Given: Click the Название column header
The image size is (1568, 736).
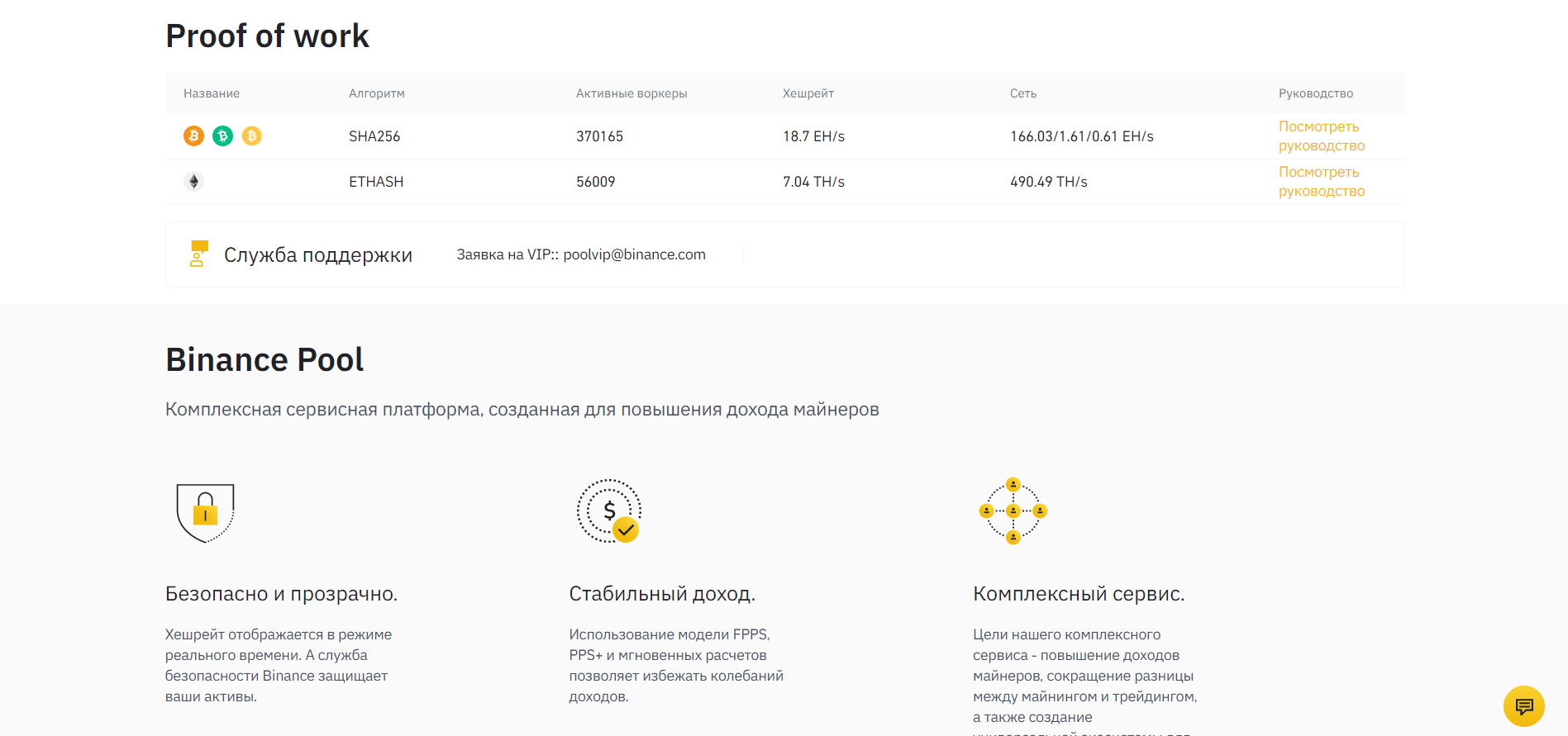Looking at the screenshot, I should point(212,93).
